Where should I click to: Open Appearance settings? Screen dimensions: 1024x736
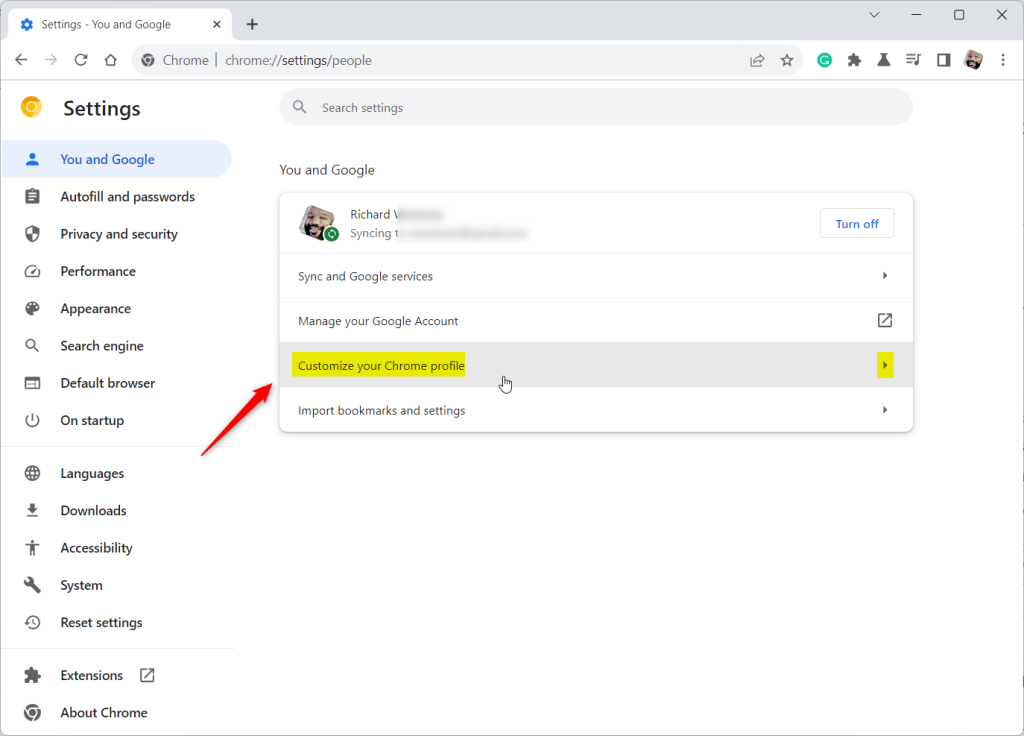[x=116, y=308]
